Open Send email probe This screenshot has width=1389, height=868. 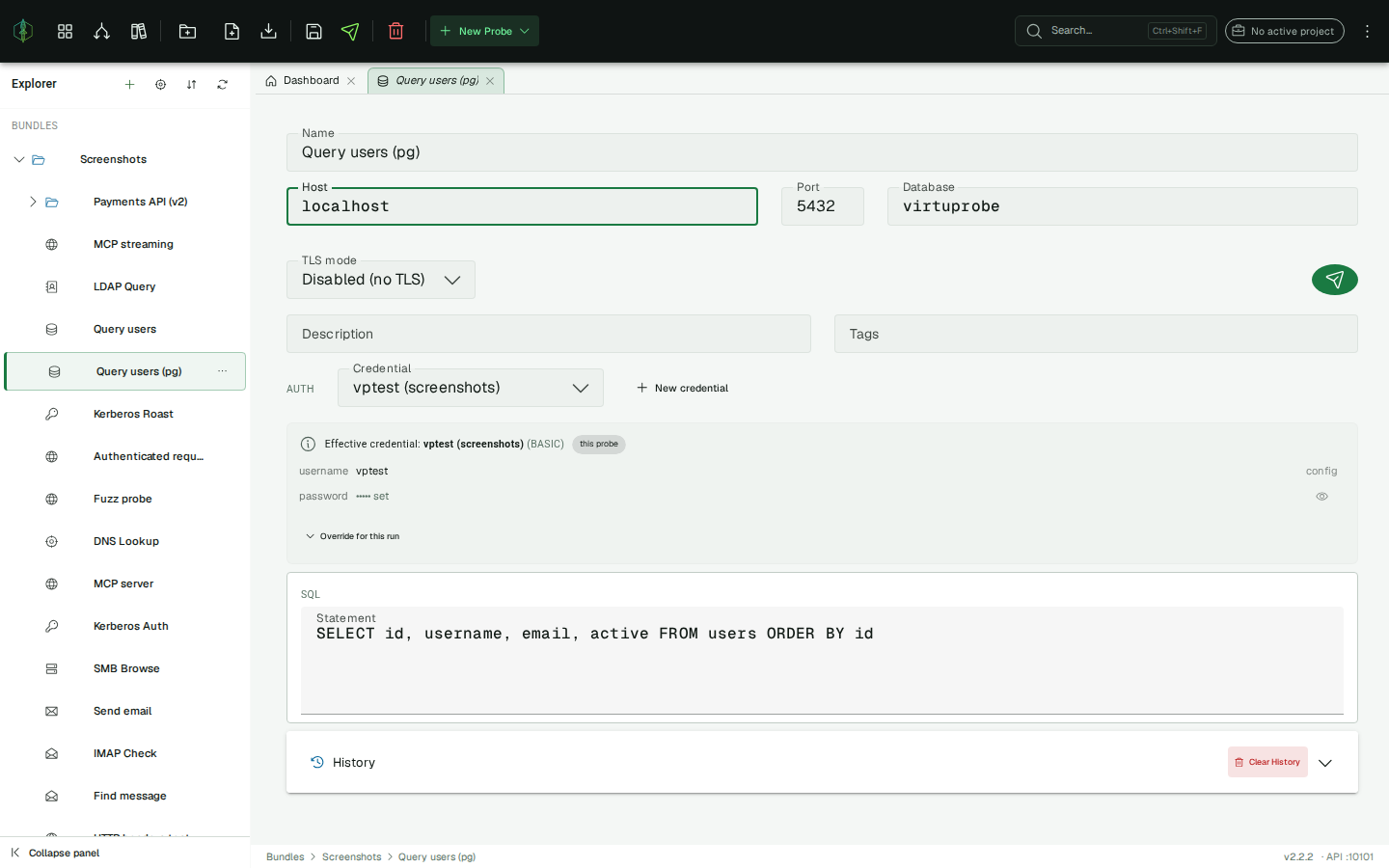[125, 711]
